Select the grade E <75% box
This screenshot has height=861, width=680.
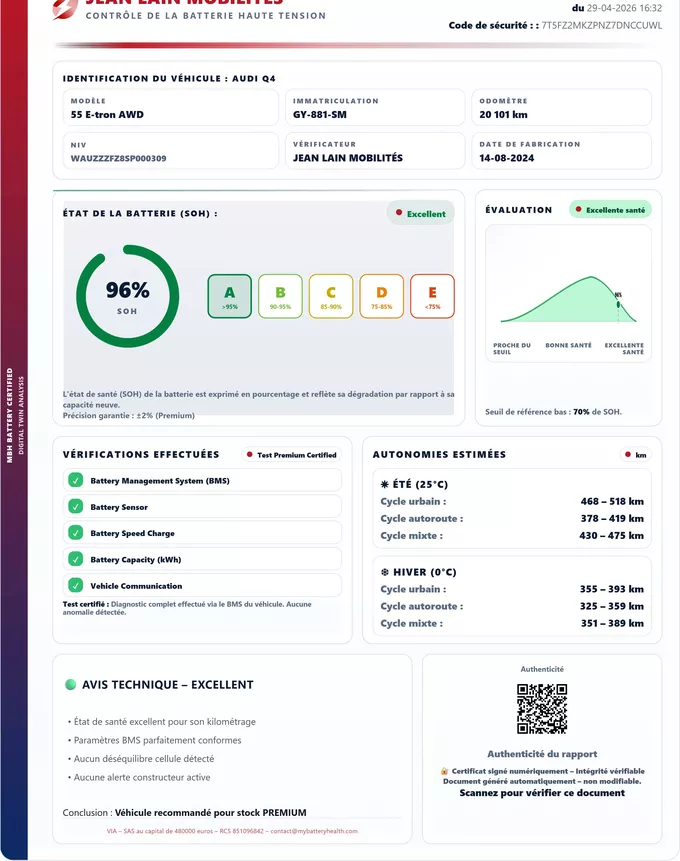pos(432,297)
